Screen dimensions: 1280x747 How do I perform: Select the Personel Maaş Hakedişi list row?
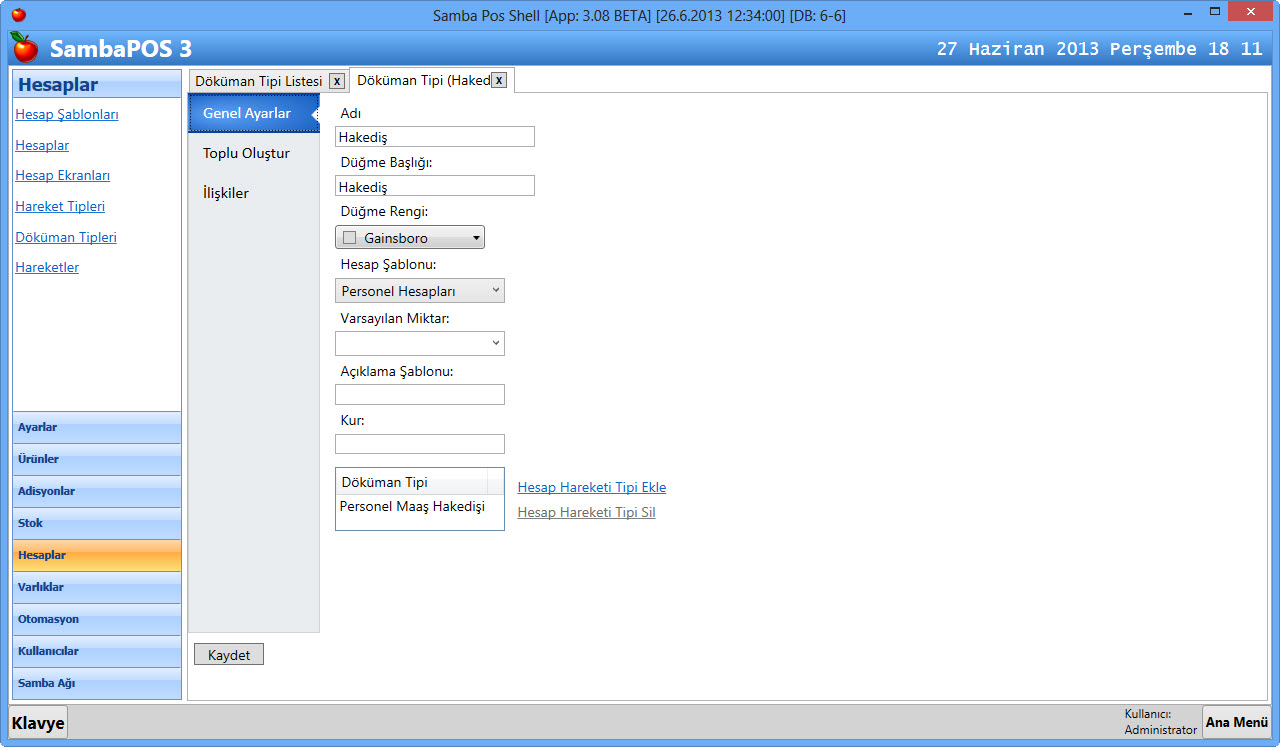[412, 507]
